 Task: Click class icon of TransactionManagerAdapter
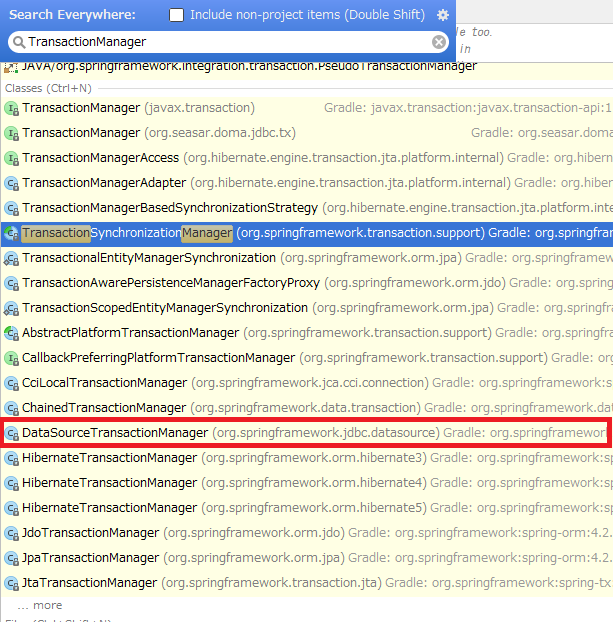tap(12, 183)
